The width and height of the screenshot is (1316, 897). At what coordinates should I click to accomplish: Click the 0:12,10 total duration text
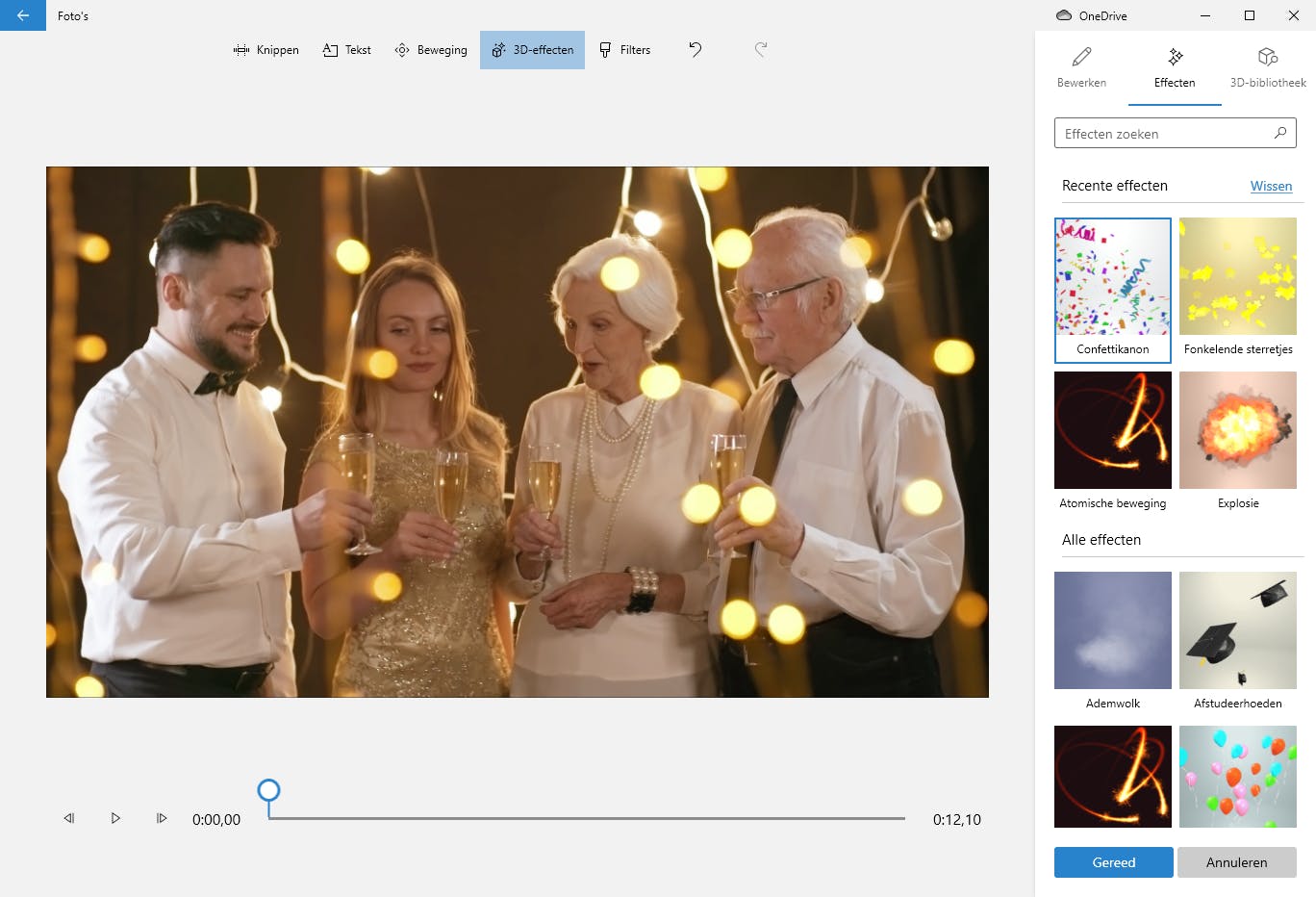pyautogui.click(x=957, y=820)
